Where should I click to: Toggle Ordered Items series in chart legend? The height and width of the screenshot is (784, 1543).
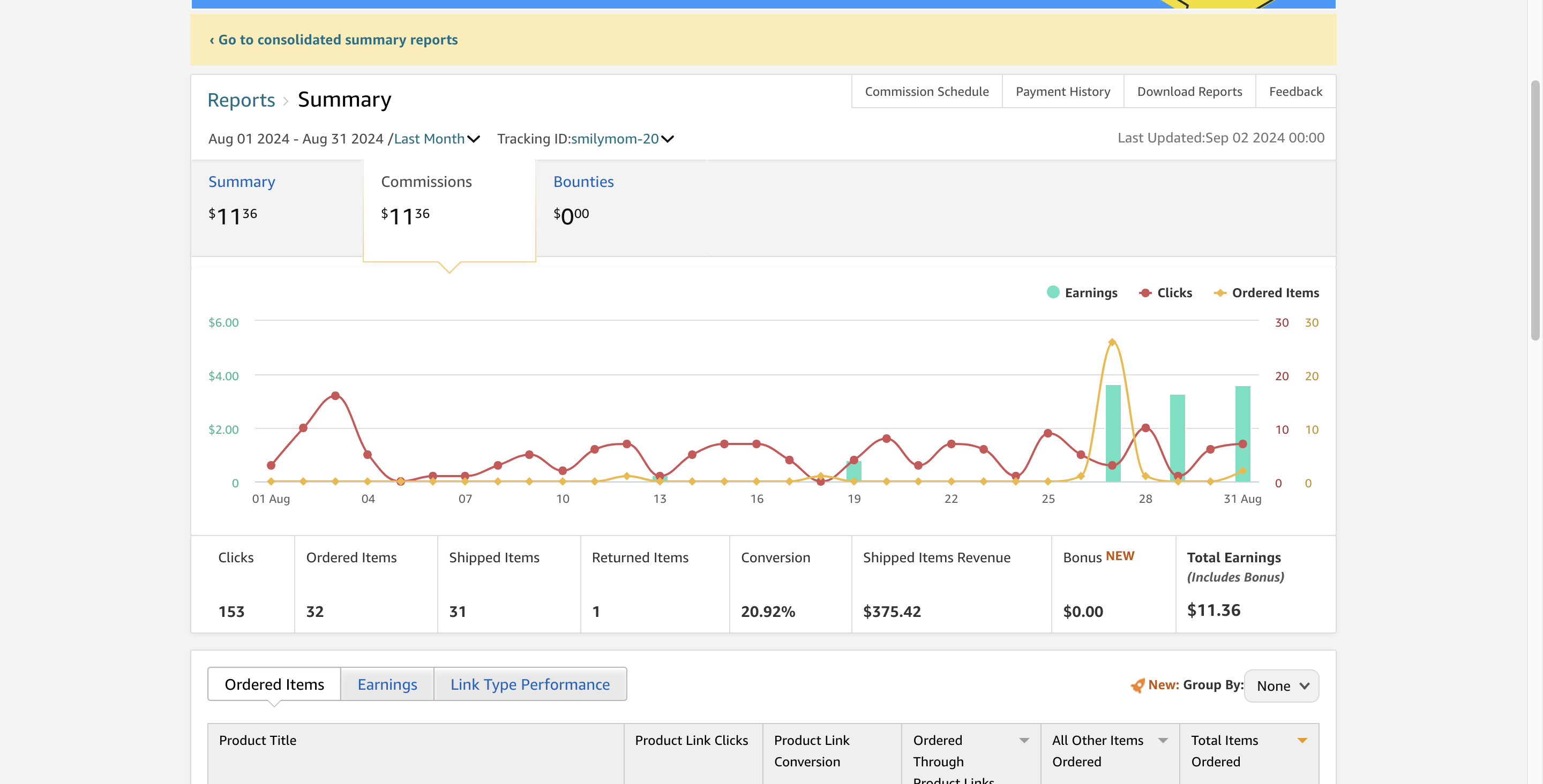[x=1266, y=292]
